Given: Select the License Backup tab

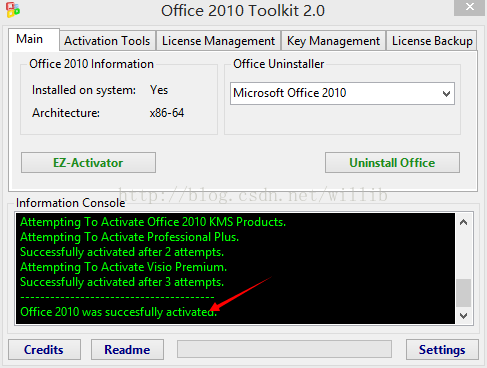Looking at the screenshot, I should pos(432,41).
